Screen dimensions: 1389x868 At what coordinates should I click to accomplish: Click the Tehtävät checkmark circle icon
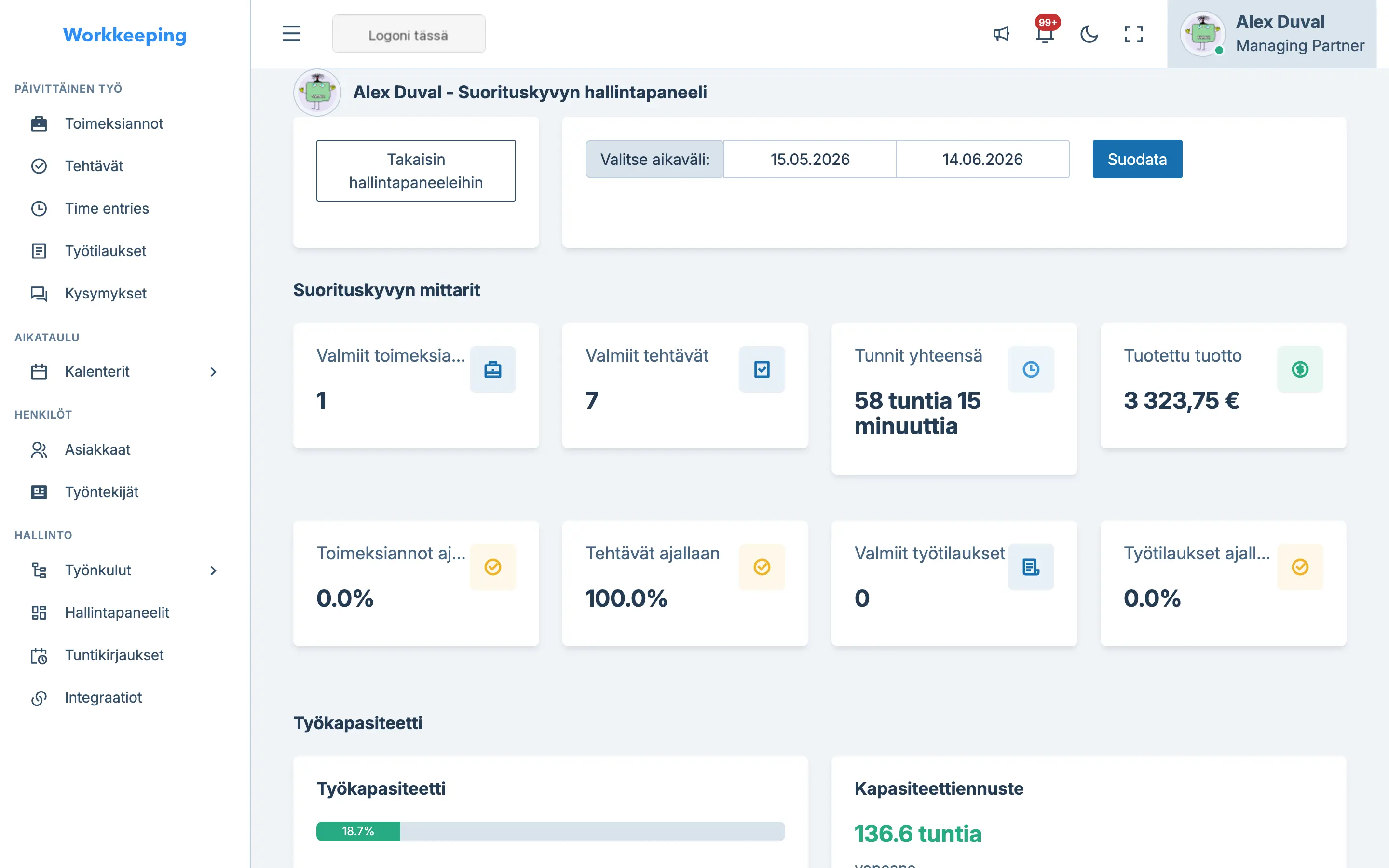coord(39,166)
